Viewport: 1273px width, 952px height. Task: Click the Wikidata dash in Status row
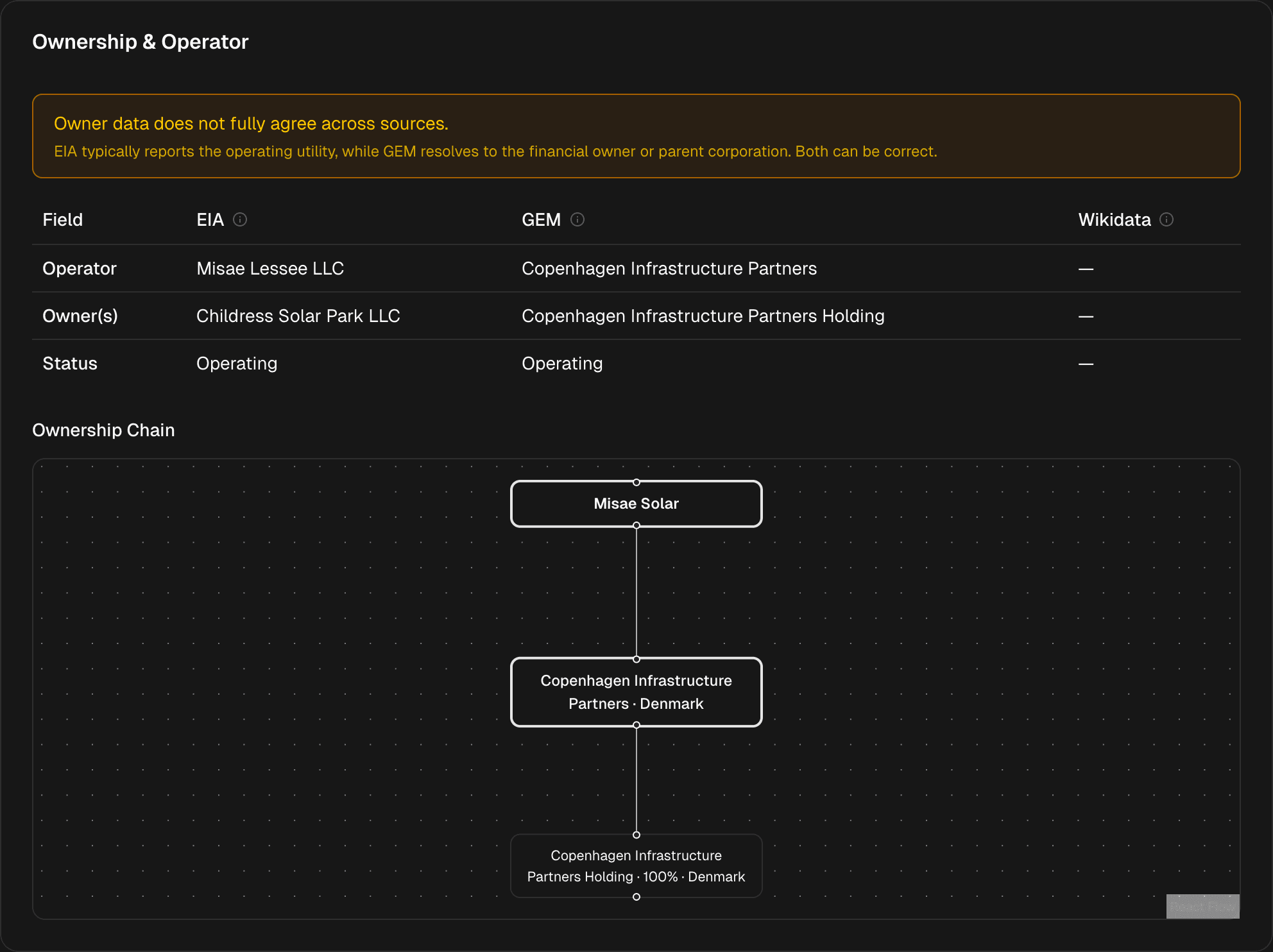pyautogui.click(x=1086, y=364)
